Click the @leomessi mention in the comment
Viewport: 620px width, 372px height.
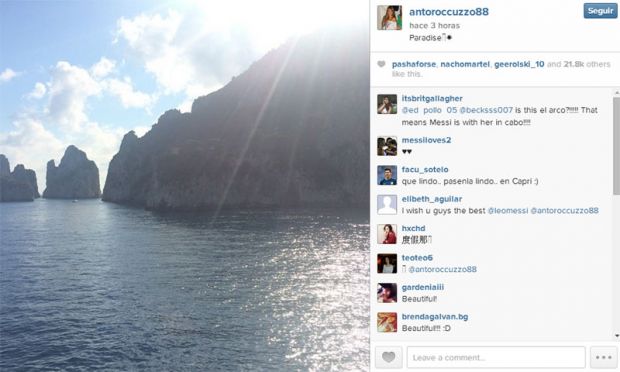pyautogui.click(x=508, y=211)
